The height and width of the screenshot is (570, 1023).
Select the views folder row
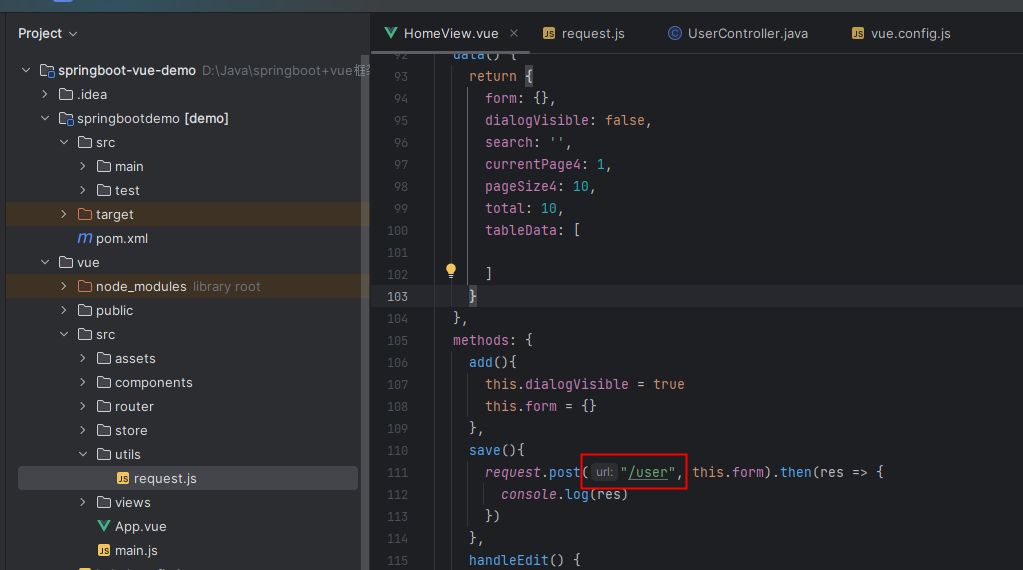188,502
